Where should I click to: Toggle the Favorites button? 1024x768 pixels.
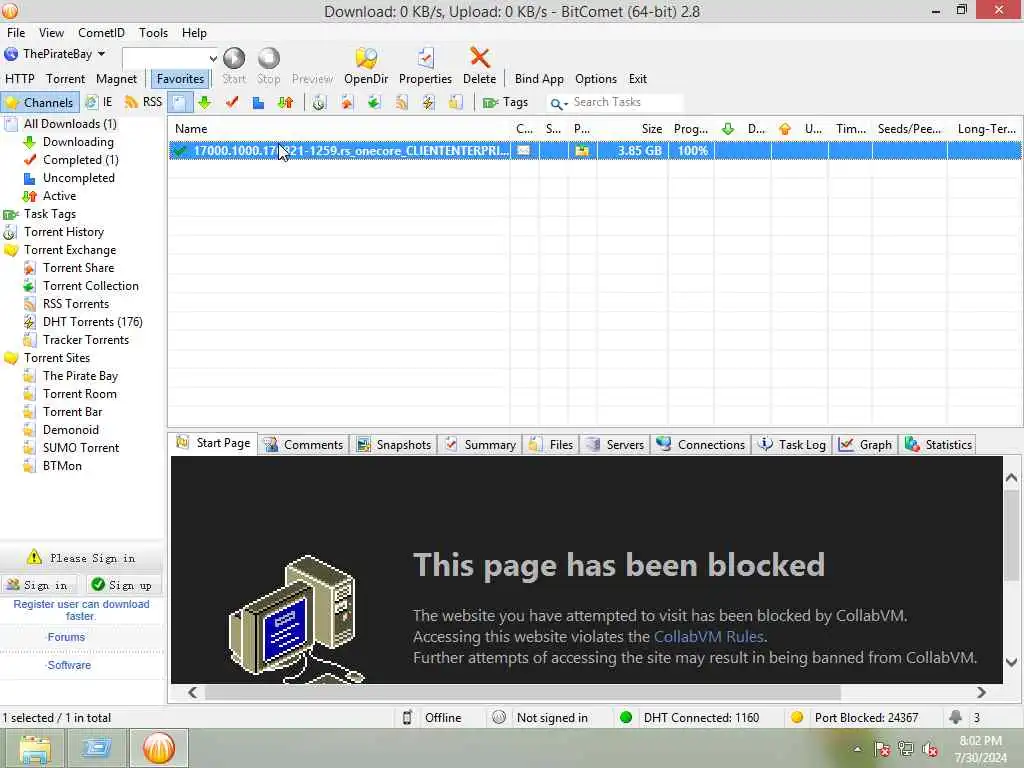180,78
